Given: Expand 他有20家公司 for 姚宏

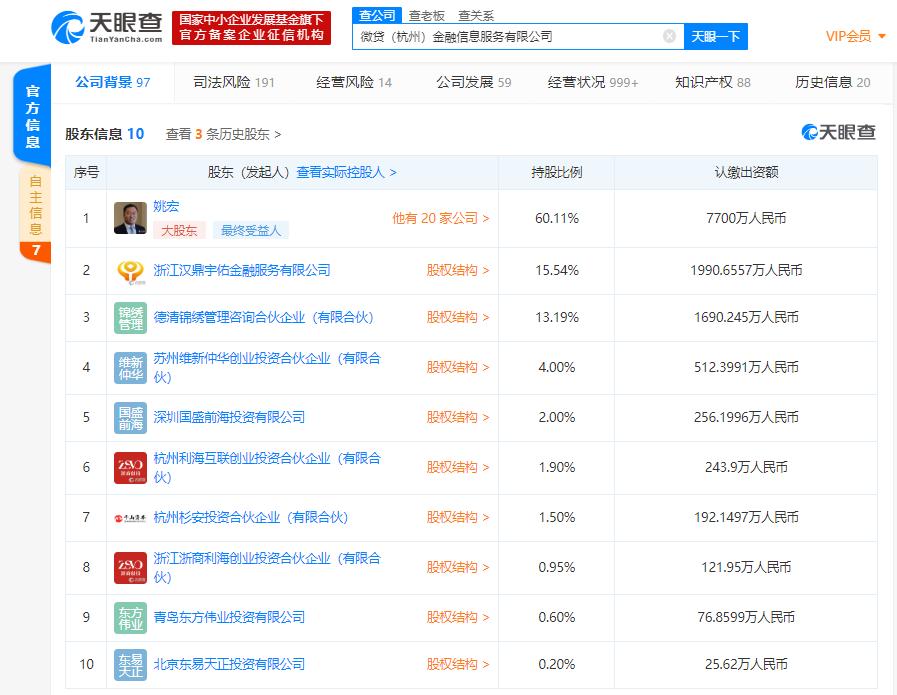Looking at the screenshot, I should [x=440, y=218].
